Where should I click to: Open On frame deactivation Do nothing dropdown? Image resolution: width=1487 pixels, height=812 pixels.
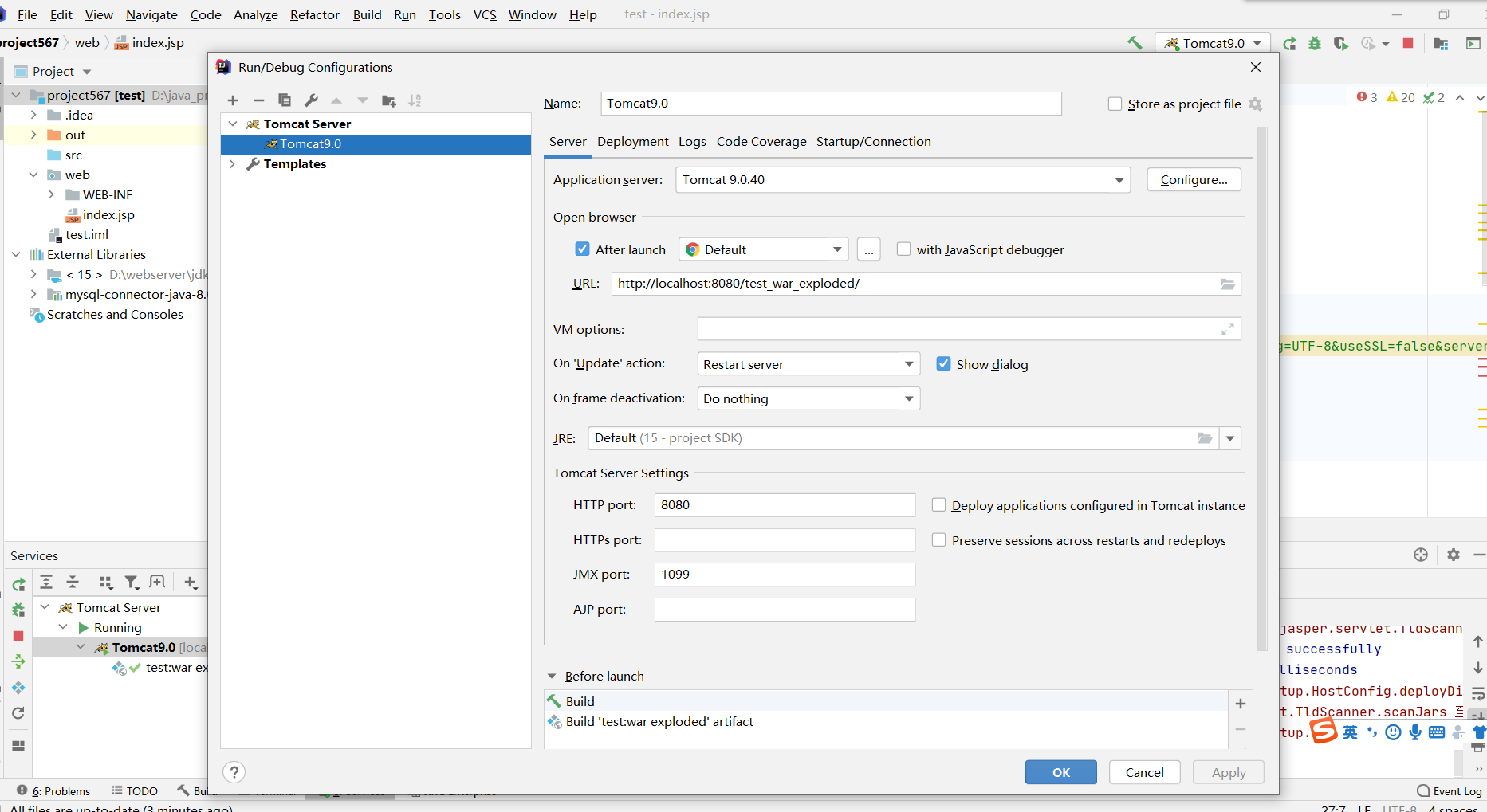coord(808,398)
